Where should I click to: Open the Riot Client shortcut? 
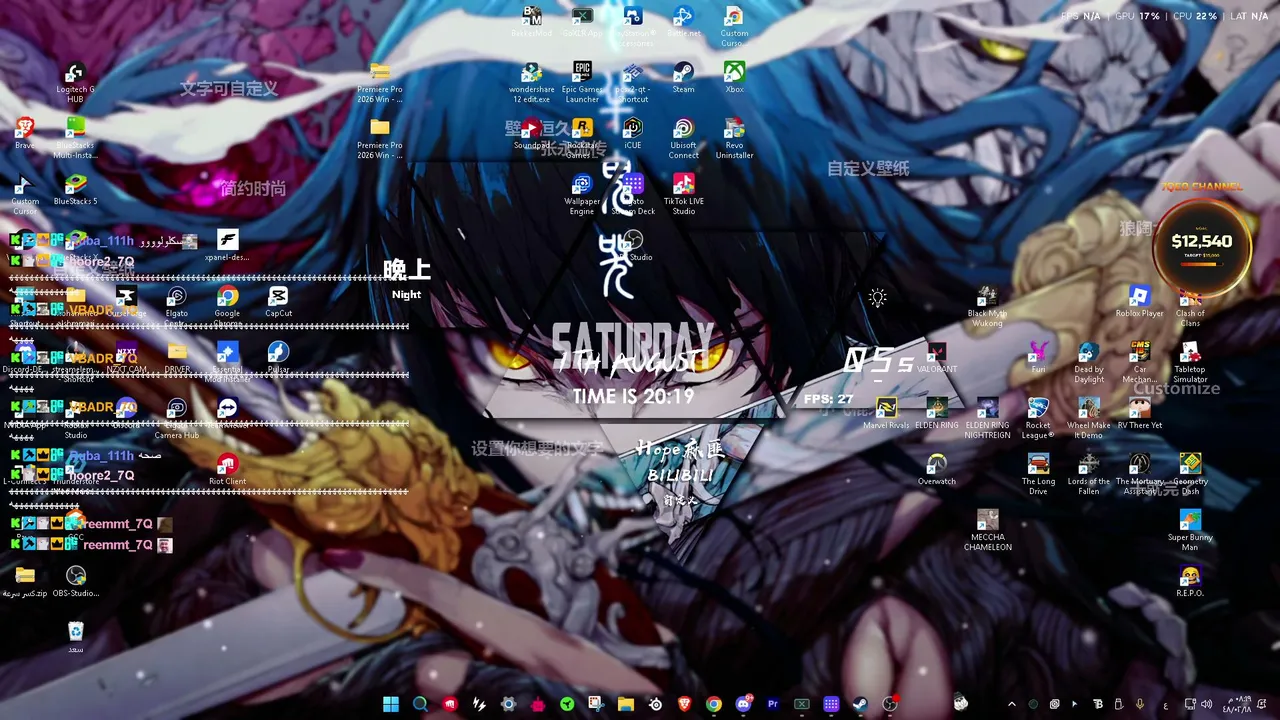pyautogui.click(x=227, y=471)
